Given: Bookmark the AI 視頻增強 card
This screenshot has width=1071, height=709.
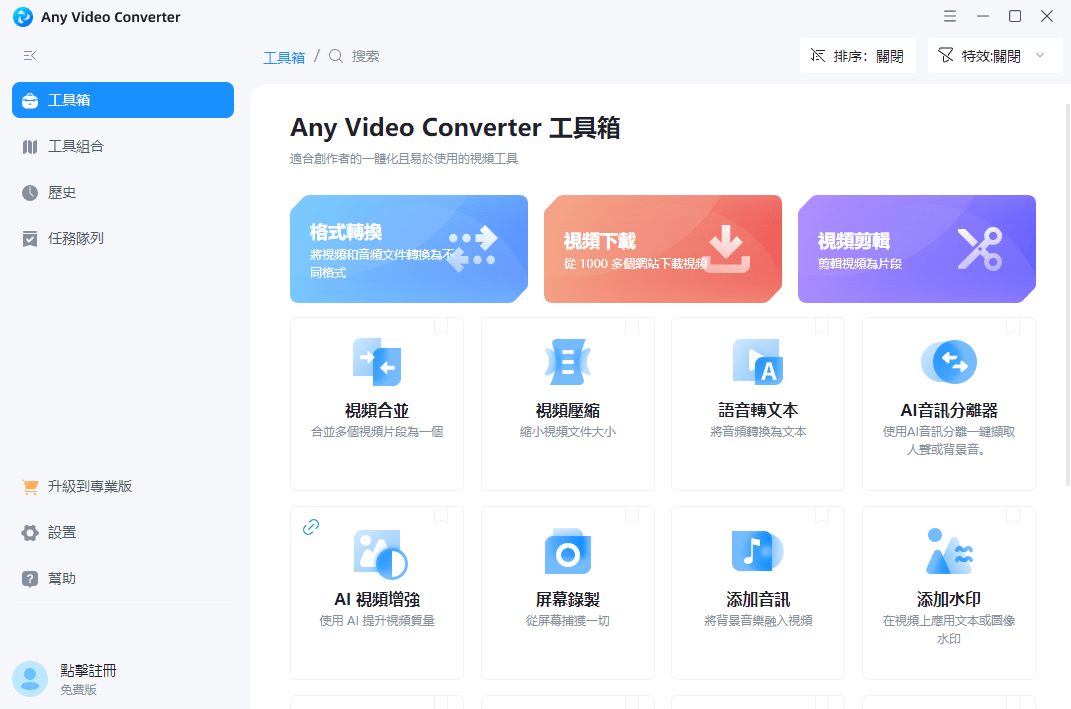Looking at the screenshot, I should 441,515.
